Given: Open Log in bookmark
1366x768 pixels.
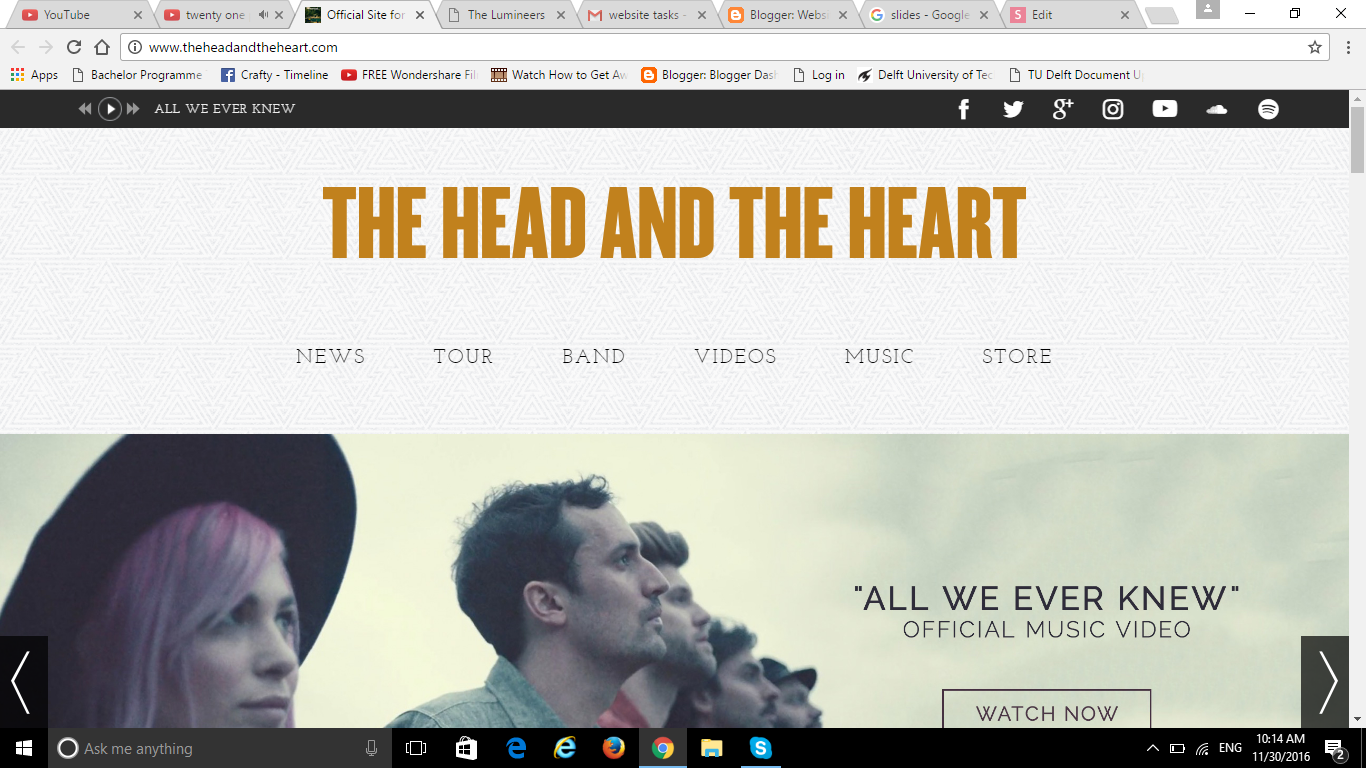Looking at the screenshot, I should [x=818, y=75].
